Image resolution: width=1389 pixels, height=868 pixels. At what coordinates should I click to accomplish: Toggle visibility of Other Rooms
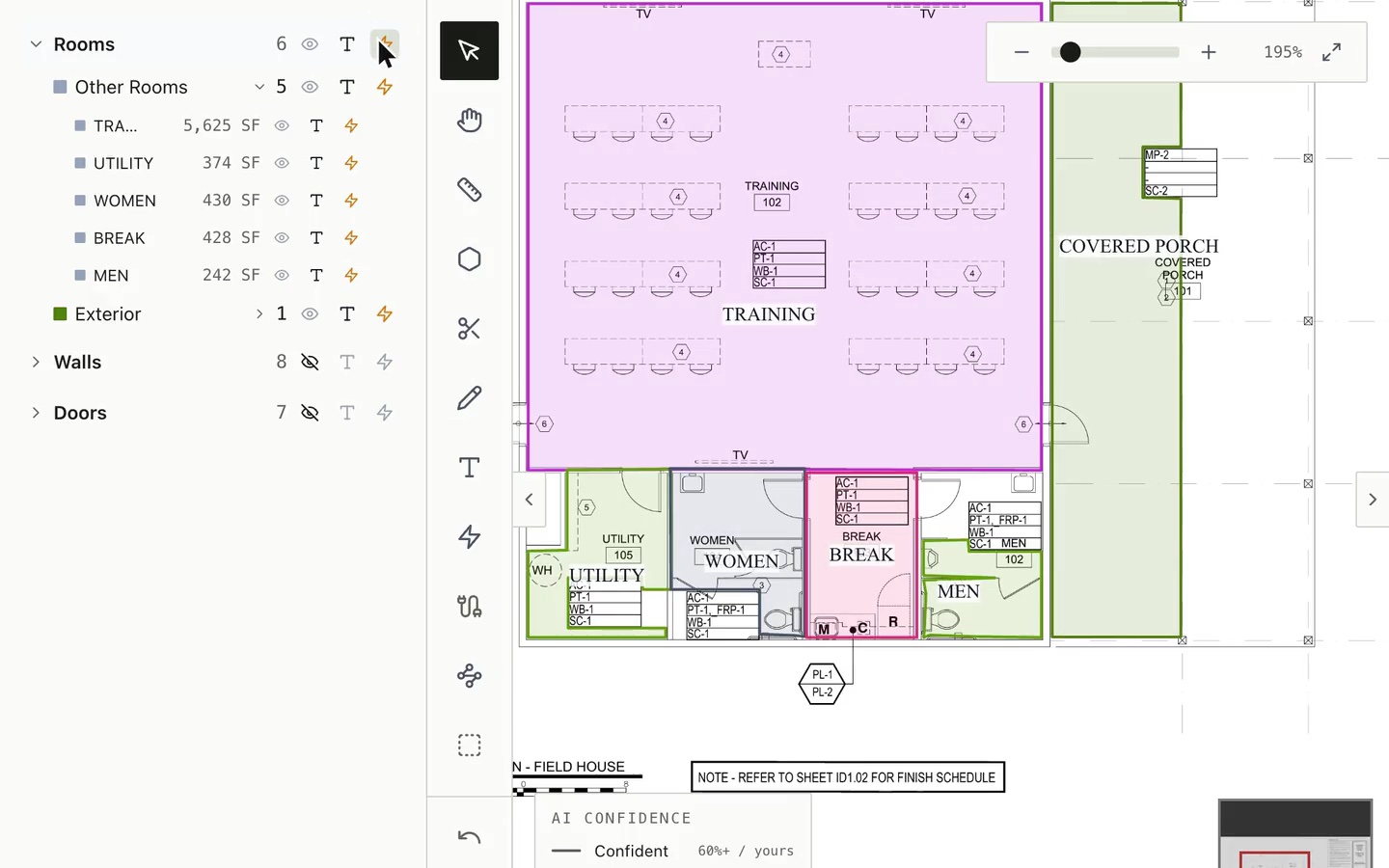[x=310, y=87]
